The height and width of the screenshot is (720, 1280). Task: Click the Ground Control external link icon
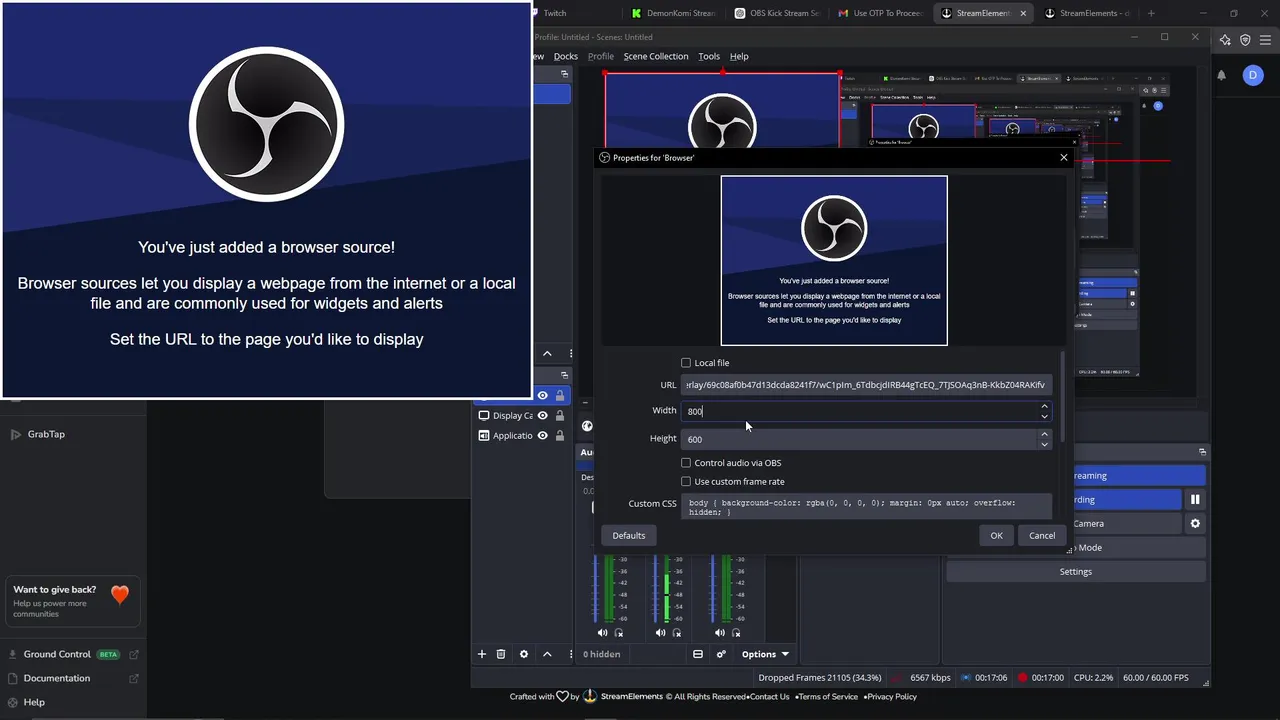(134, 654)
